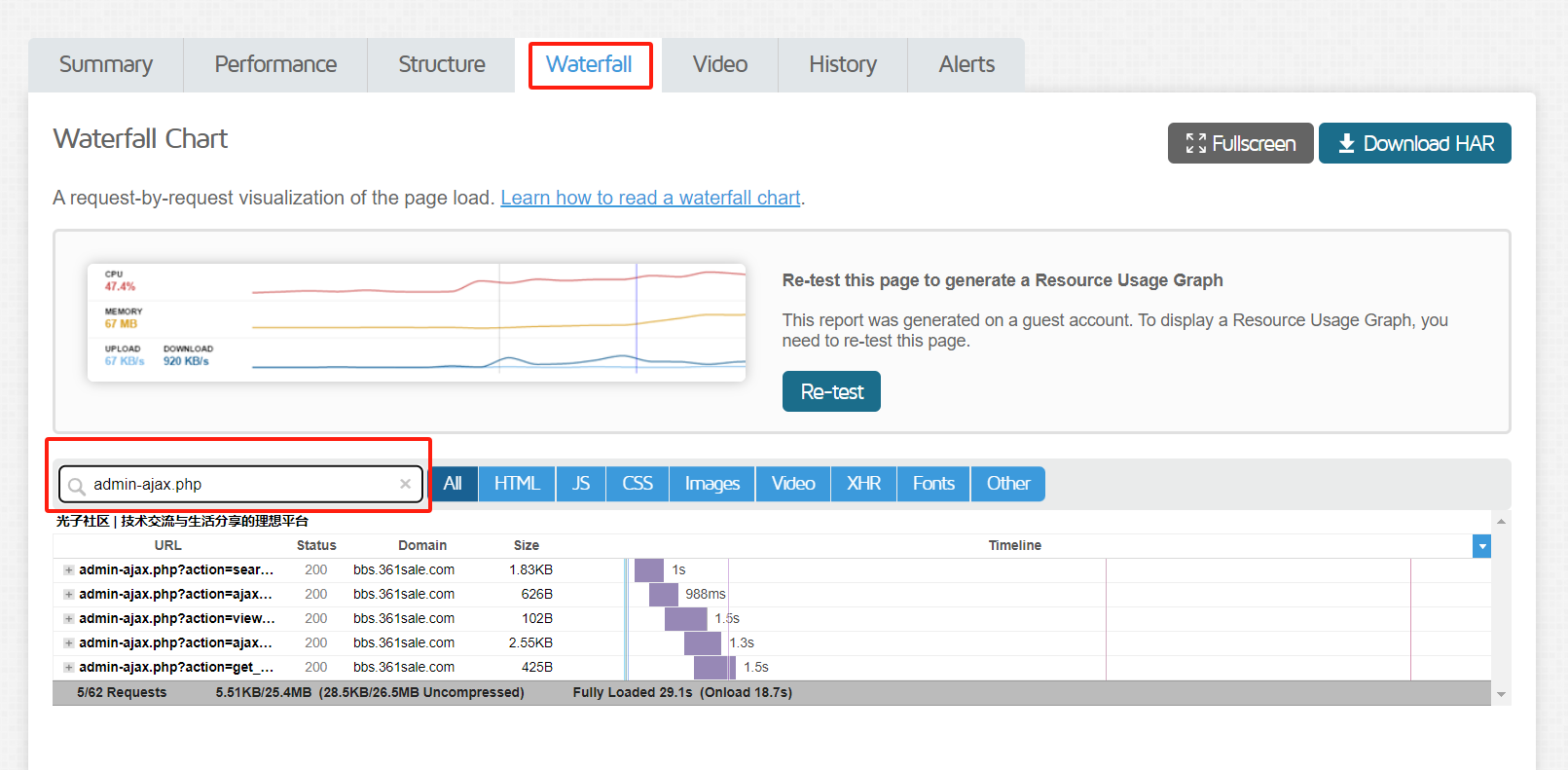Viewport: 1568px width, 770px height.
Task: Expand the 626B admin-ajax request row
Action: (x=68, y=594)
